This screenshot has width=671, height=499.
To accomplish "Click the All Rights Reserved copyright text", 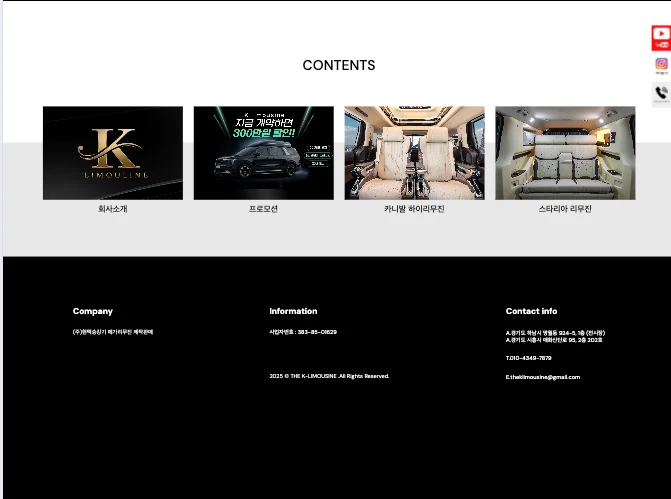I will tap(329, 376).
